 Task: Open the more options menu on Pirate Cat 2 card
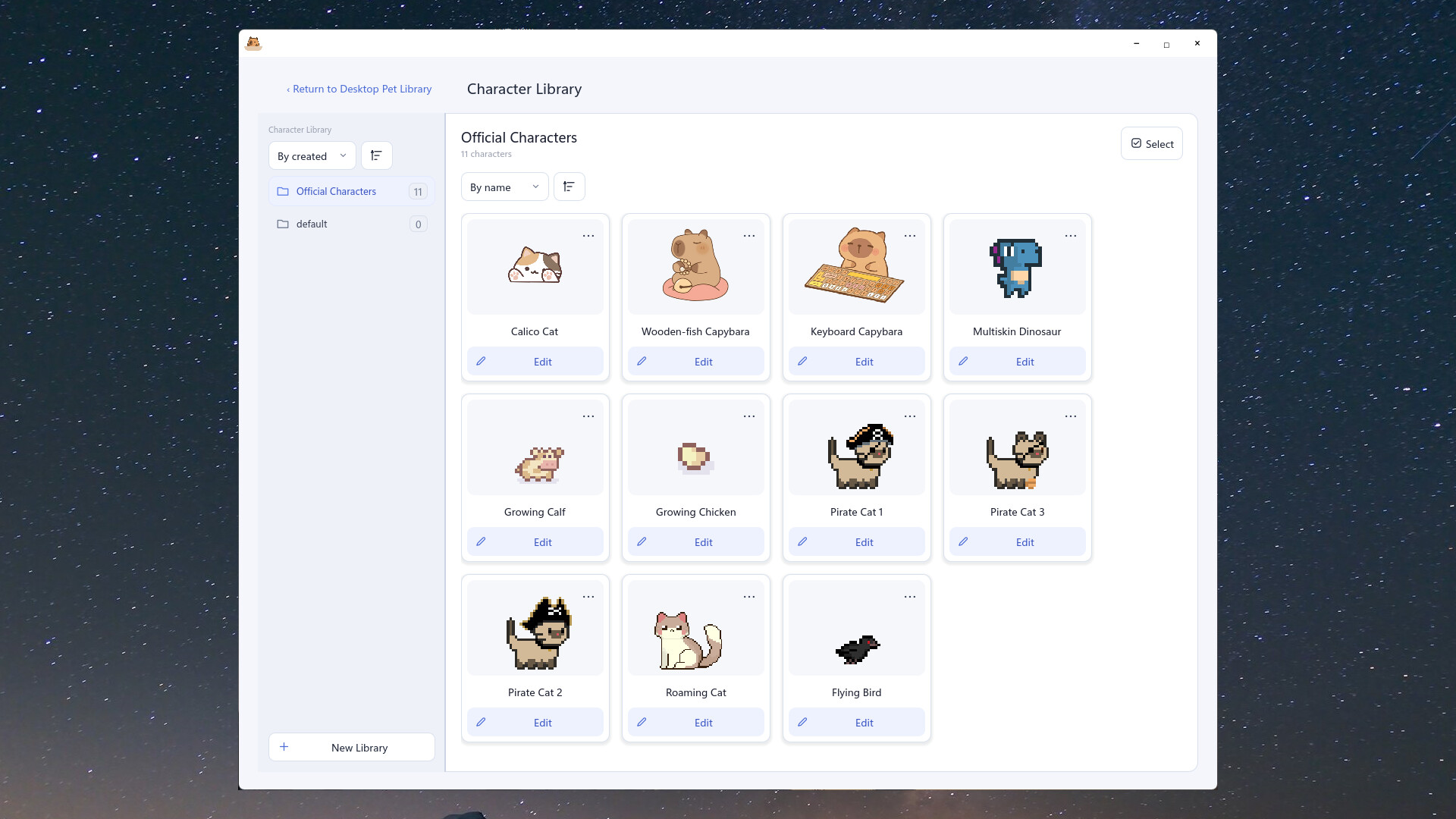(588, 597)
